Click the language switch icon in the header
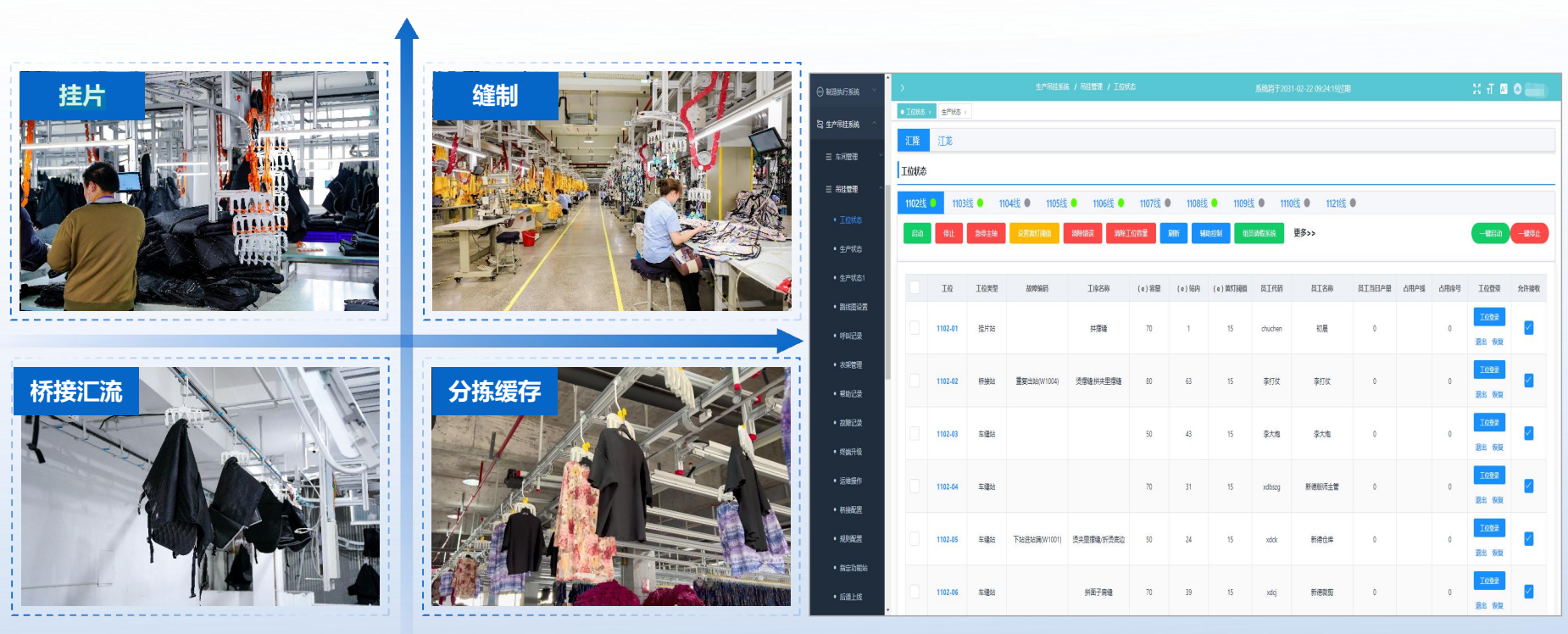The image size is (1568, 634). (1504, 89)
